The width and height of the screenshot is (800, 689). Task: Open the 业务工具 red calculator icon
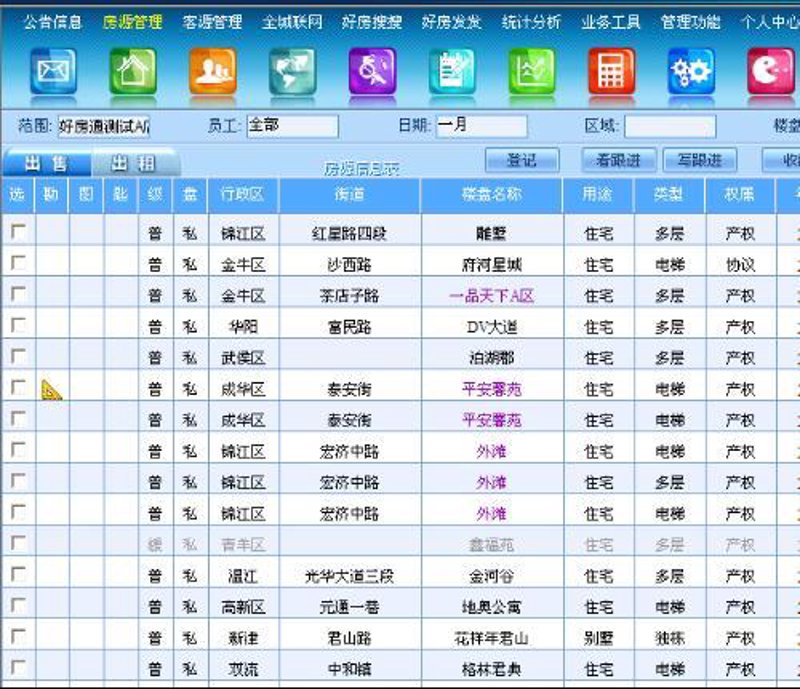click(611, 71)
